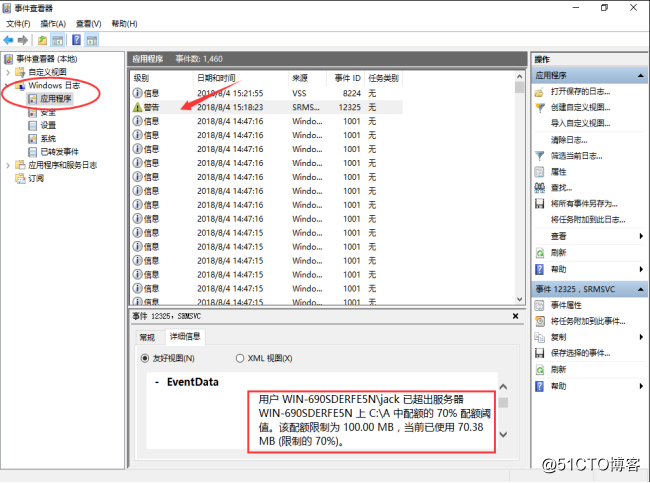Sort events by 事件 ID column header

[x=345, y=78]
